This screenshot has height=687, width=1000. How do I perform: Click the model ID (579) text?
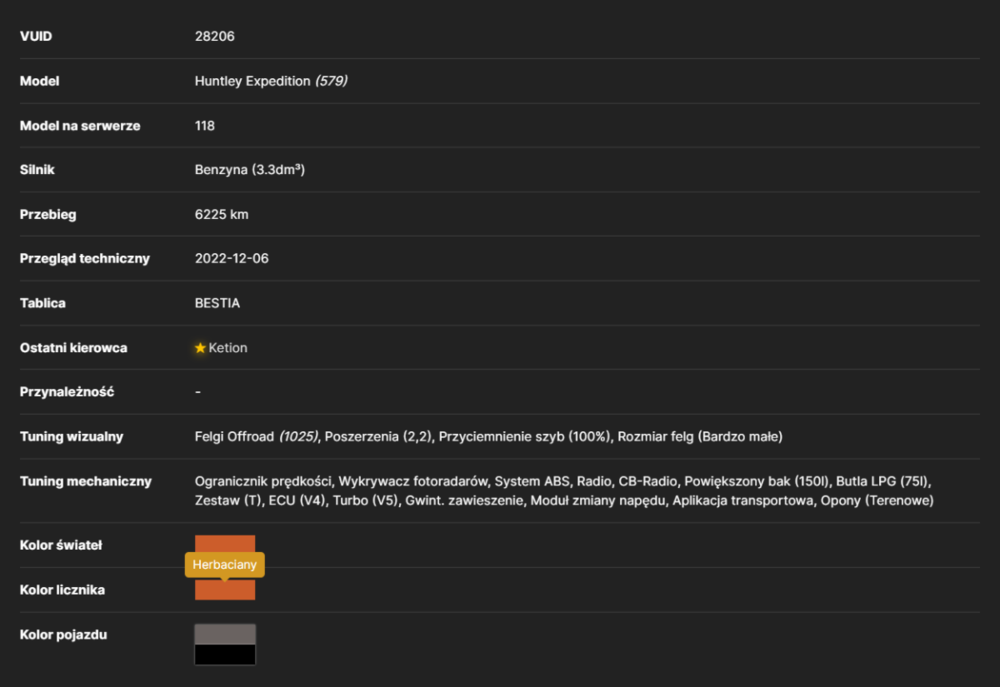pos(332,81)
